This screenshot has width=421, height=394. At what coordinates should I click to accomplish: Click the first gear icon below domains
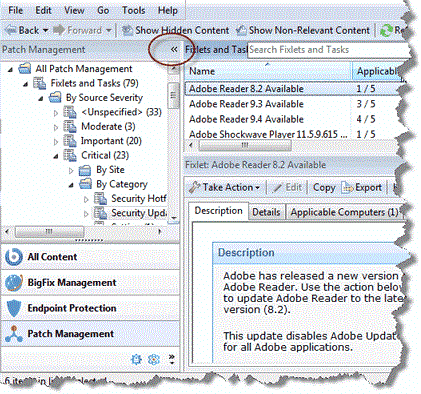(x=136, y=359)
